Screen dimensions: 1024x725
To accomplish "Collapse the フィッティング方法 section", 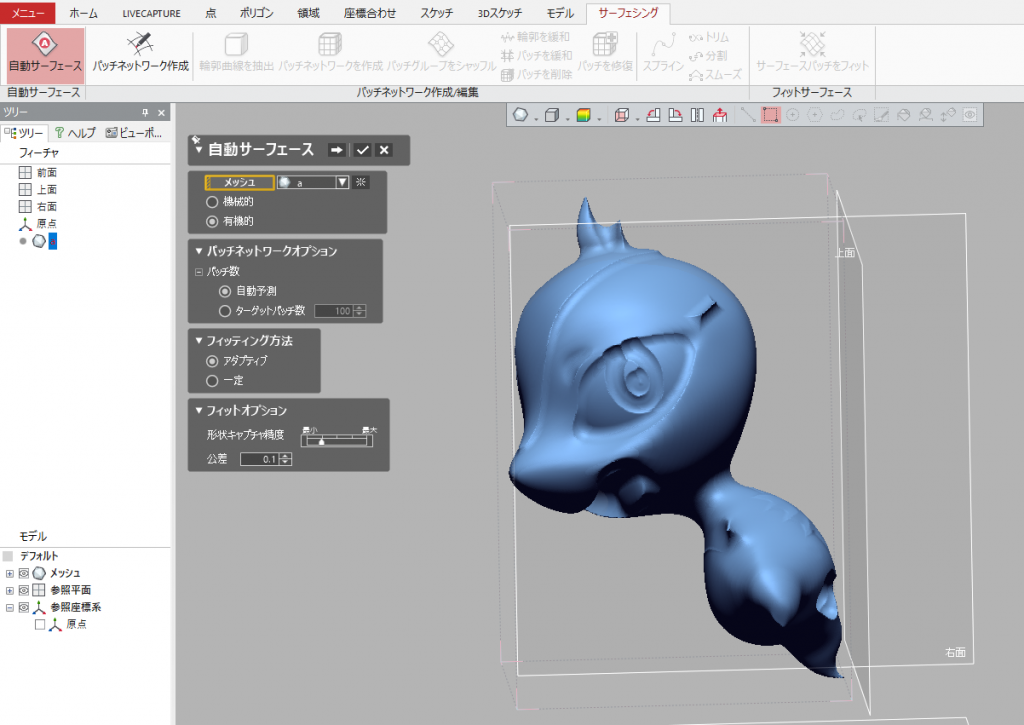I will coord(199,340).
